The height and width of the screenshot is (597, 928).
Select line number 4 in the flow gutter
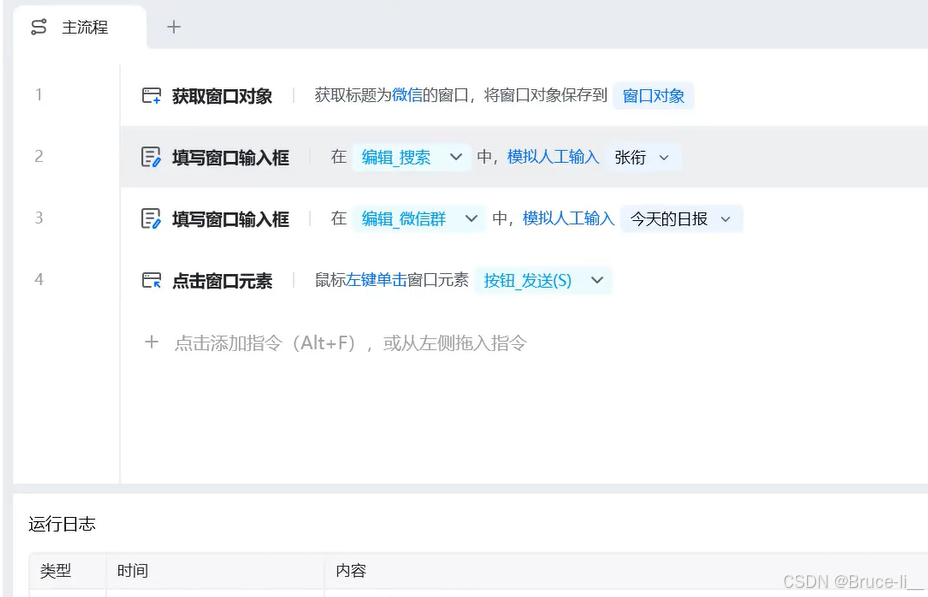[38, 279]
